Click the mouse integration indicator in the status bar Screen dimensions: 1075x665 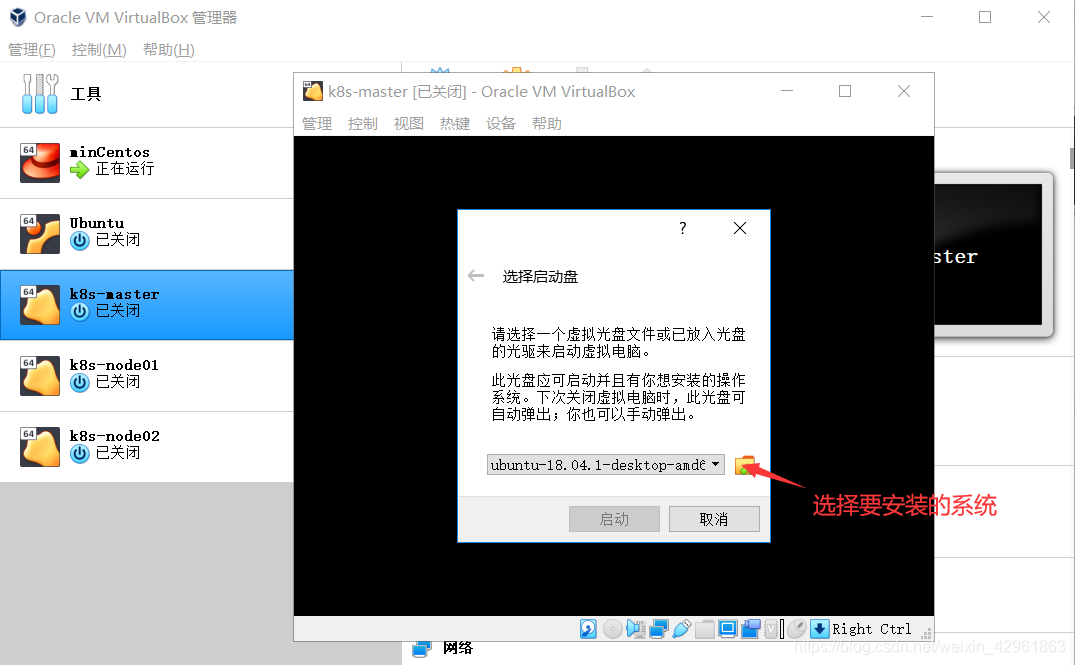(797, 629)
